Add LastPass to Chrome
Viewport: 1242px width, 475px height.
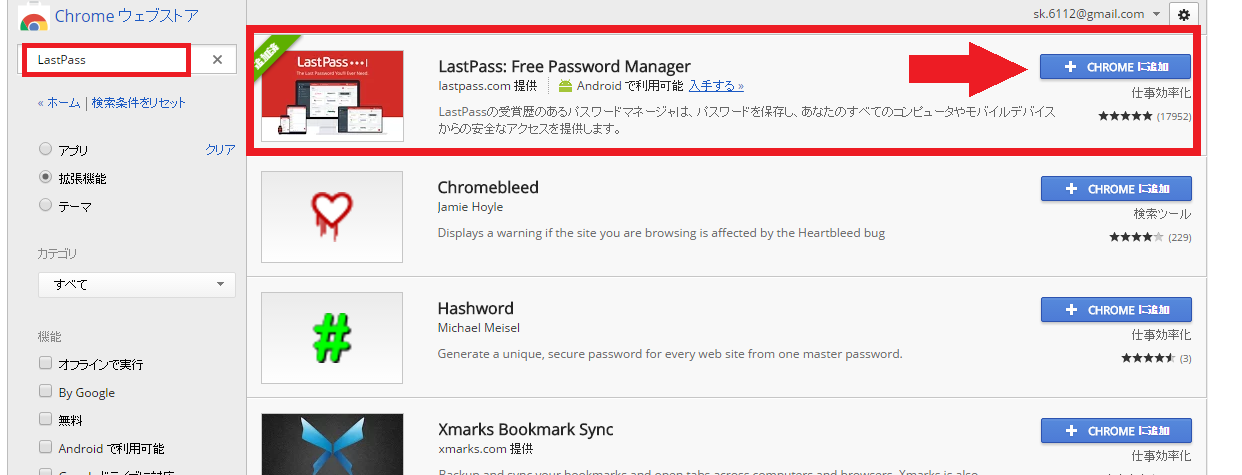[x=1115, y=67]
